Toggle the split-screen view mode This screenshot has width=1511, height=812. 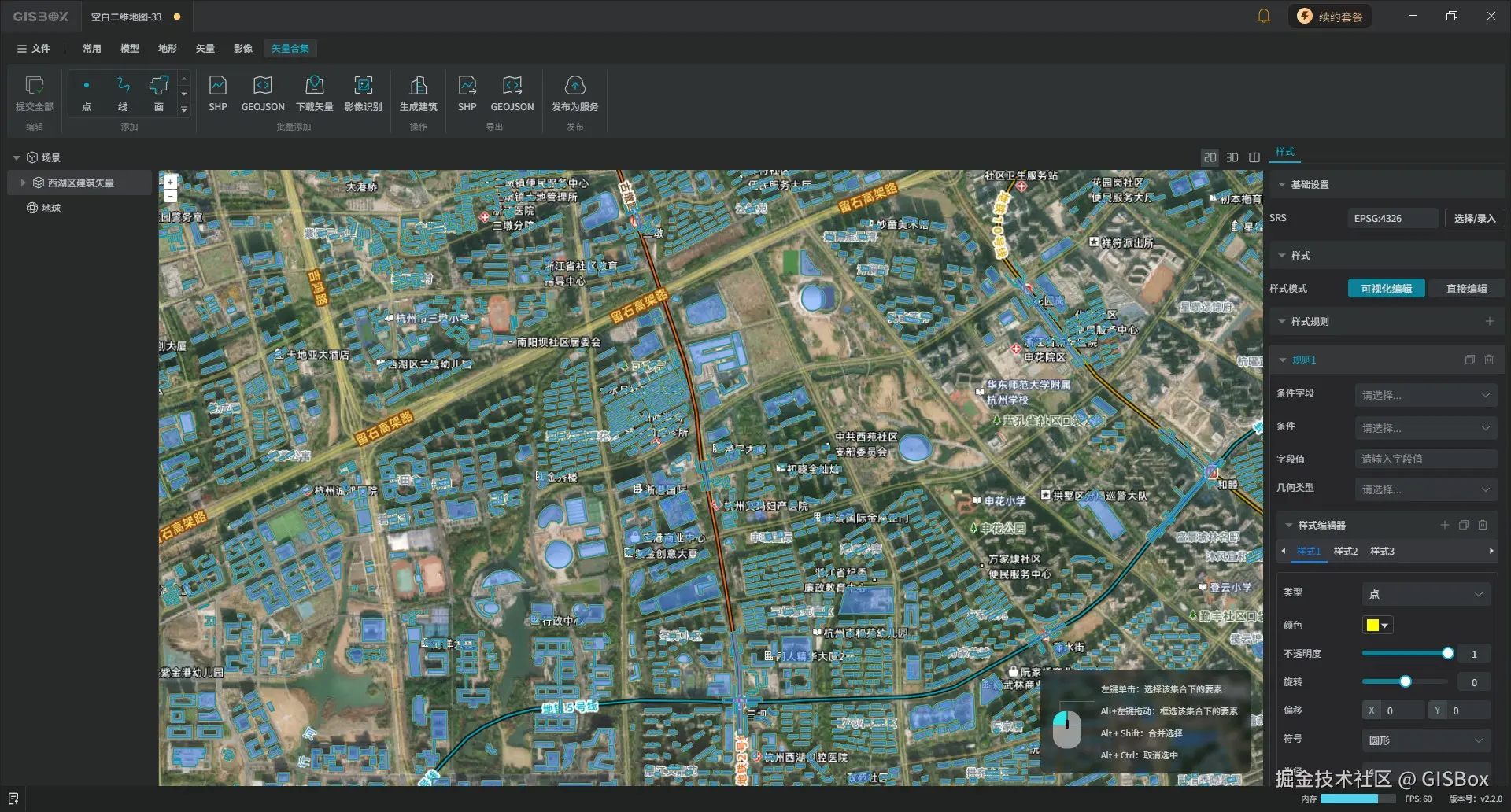point(1254,157)
